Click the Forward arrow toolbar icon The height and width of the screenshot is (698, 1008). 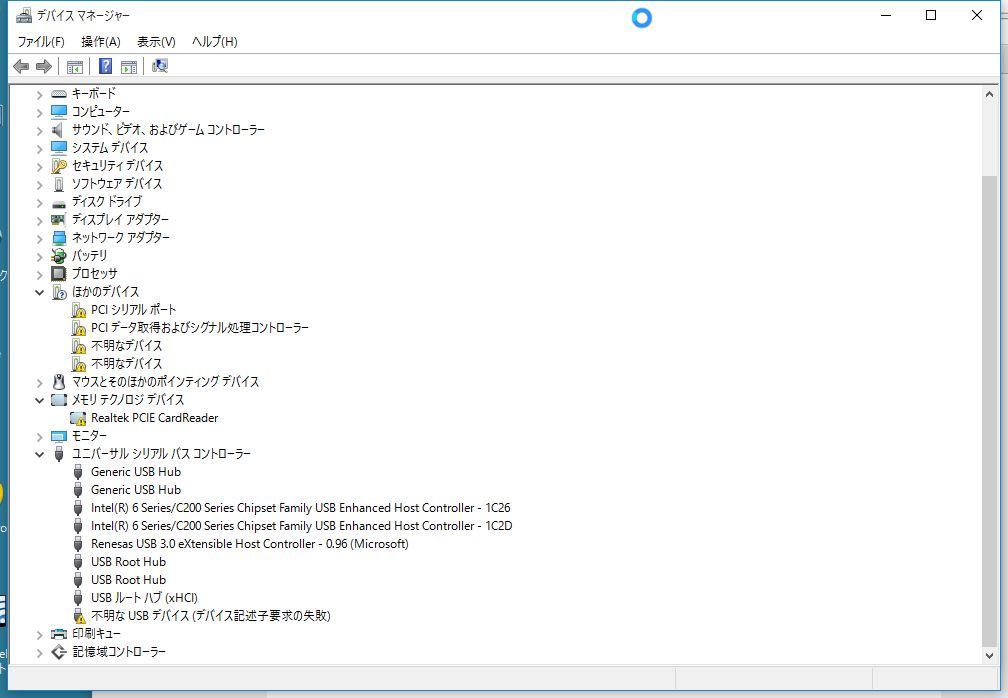point(44,66)
